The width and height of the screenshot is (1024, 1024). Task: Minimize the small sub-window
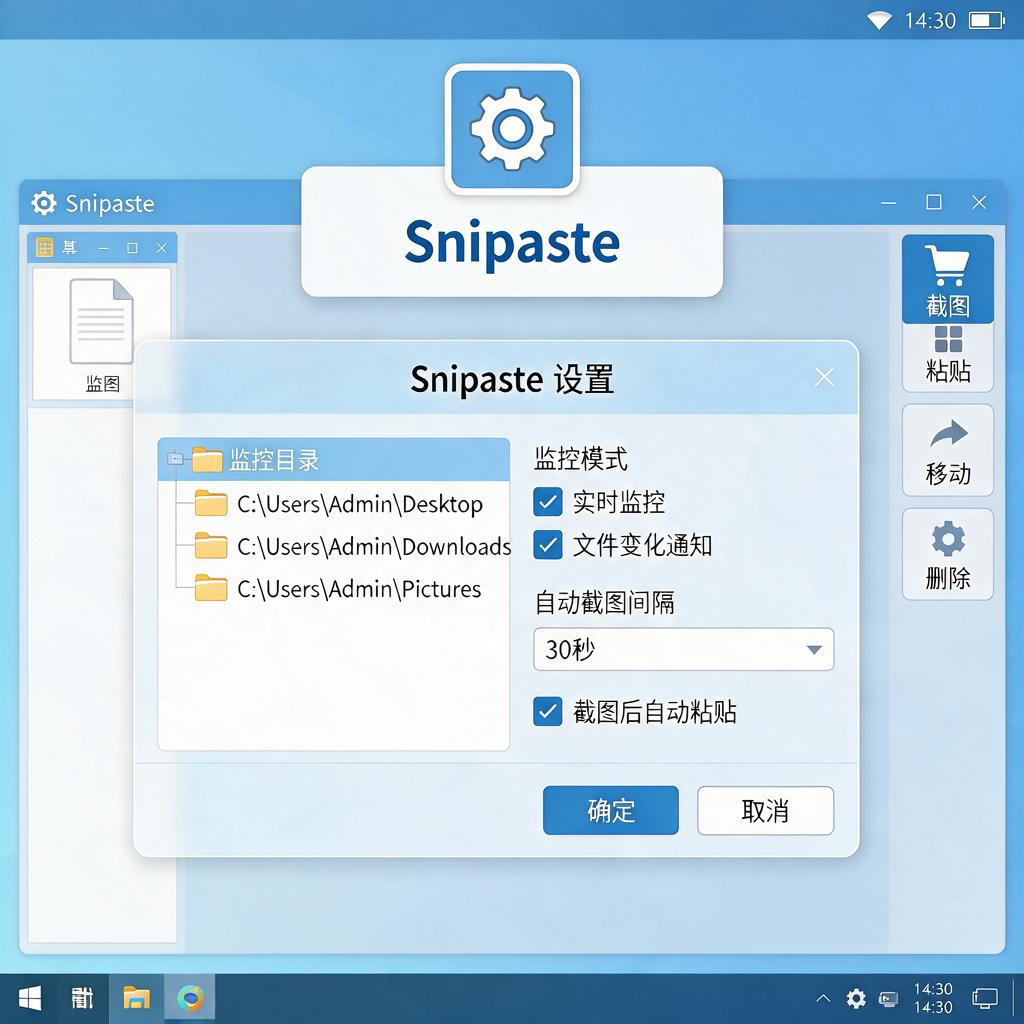103,248
